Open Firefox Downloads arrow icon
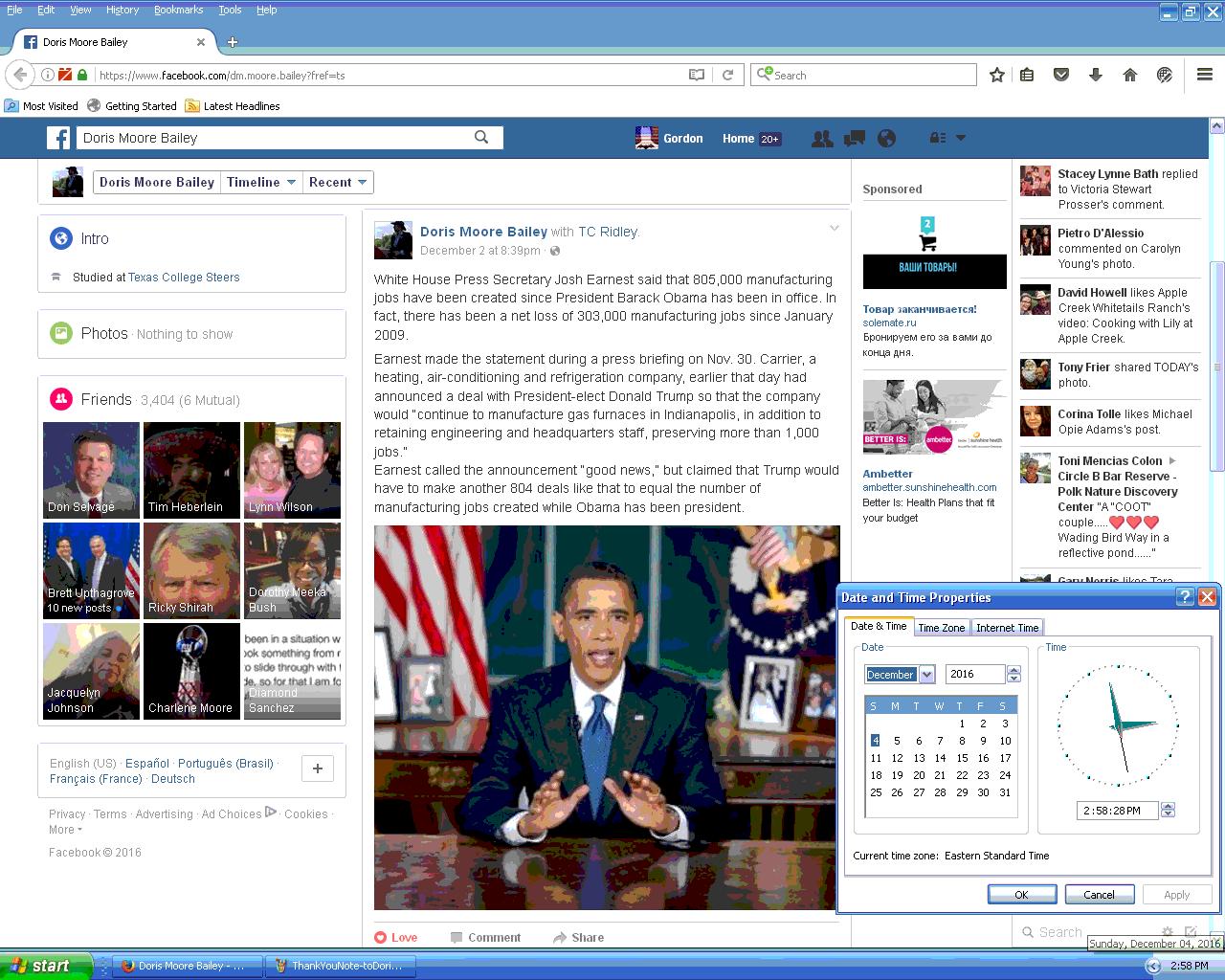 tap(1095, 75)
